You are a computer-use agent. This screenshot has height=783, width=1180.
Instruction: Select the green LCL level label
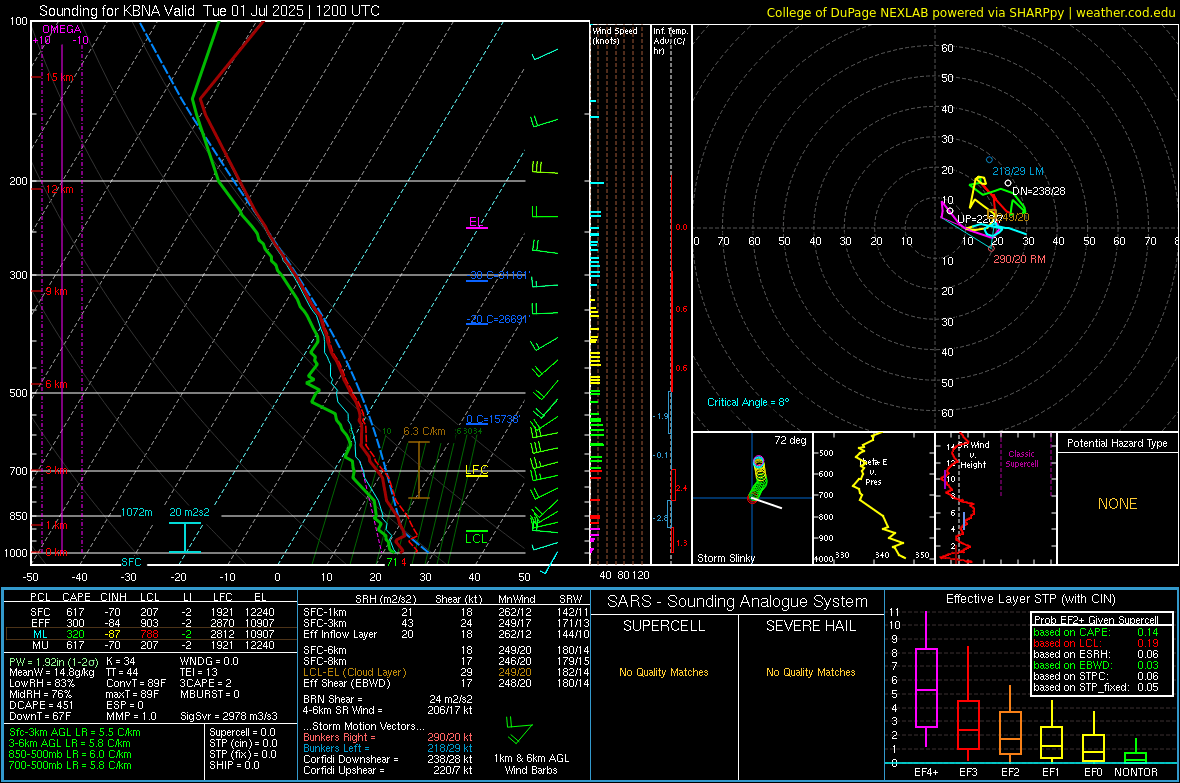[476, 538]
